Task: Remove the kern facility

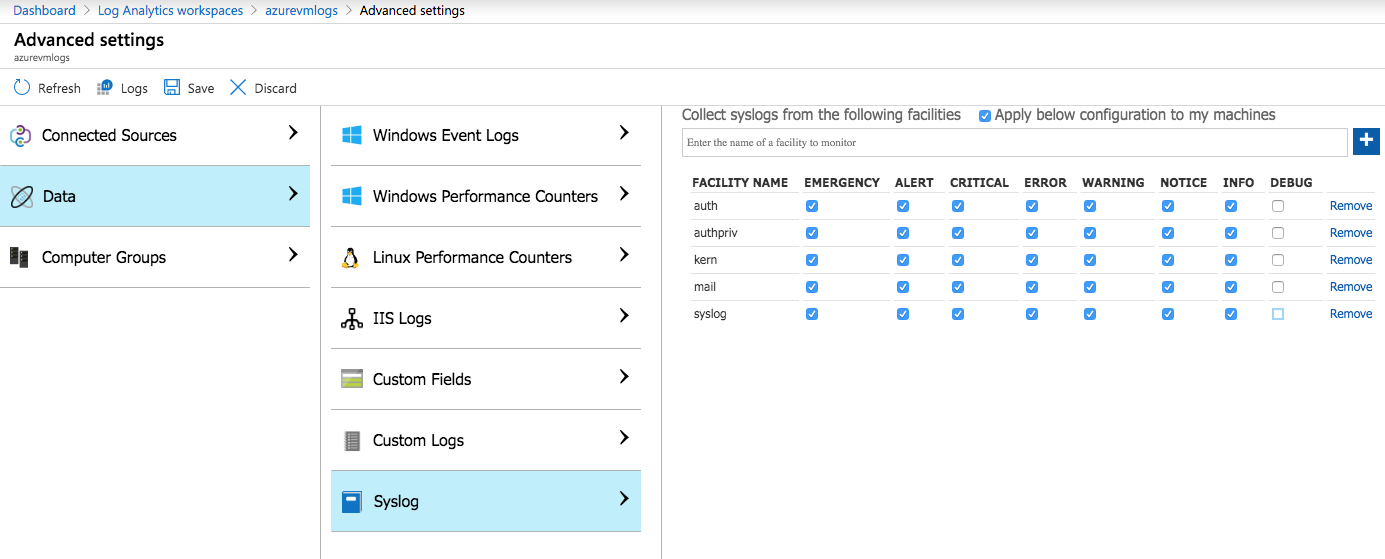Action: (x=1351, y=260)
